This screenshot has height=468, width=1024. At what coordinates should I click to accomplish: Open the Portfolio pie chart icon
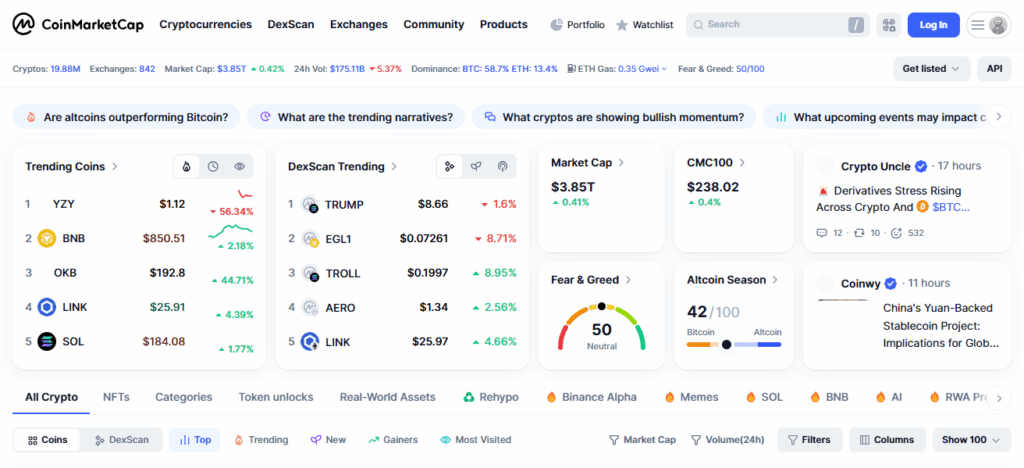click(556, 25)
